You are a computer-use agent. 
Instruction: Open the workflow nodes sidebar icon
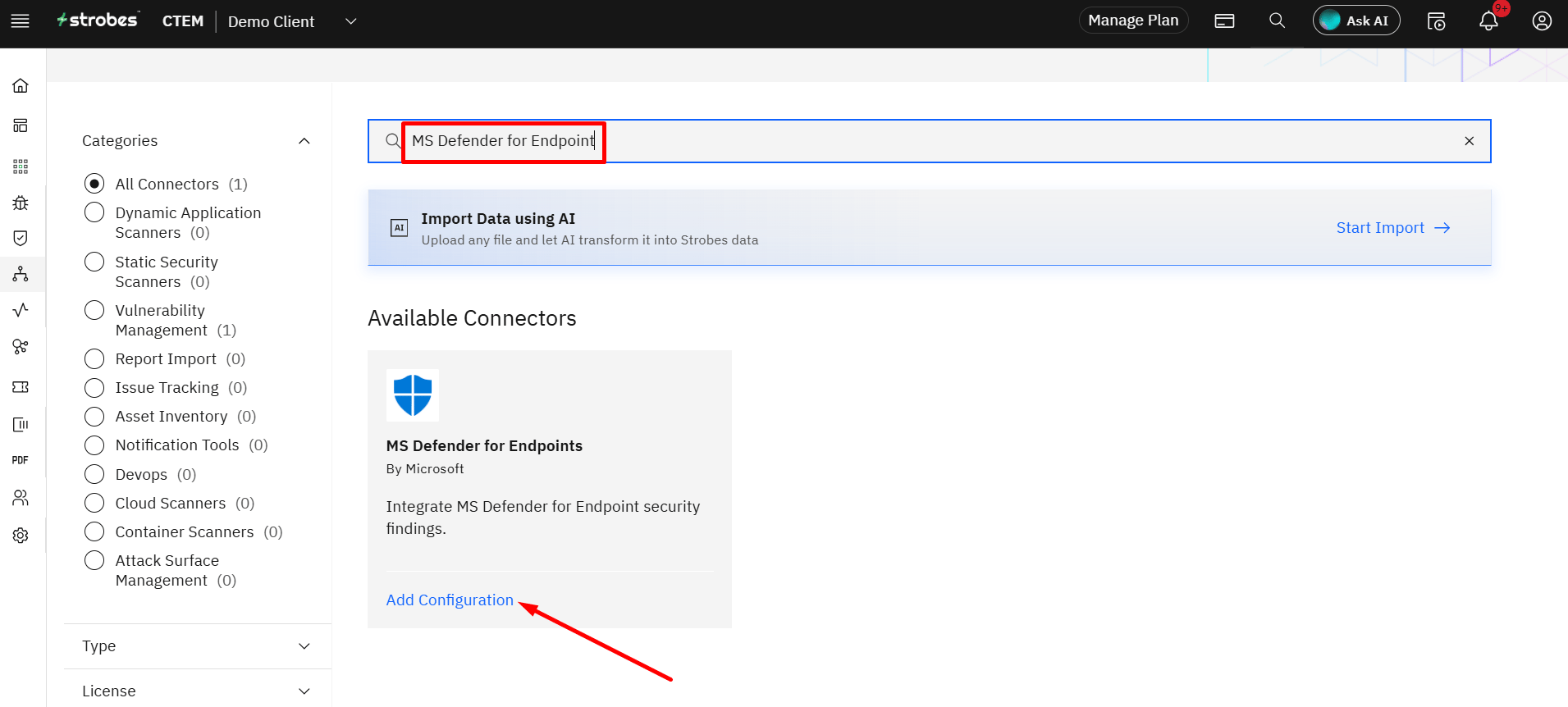pyautogui.click(x=21, y=347)
